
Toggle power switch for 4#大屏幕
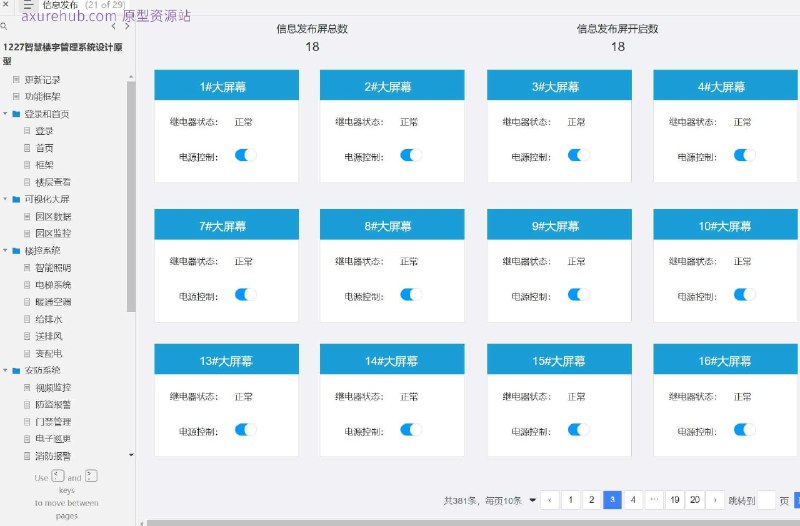pyautogui.click(x=744, y=155)
